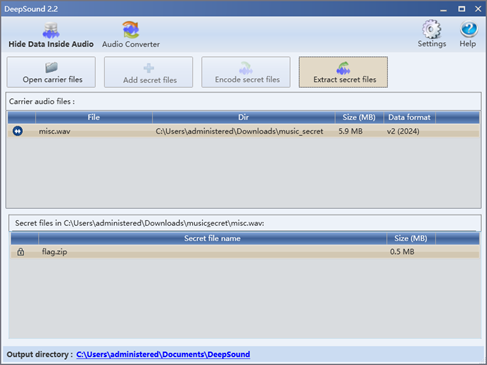Sort carrier list by Dir column header
The height and width of the screenshot is (365, 487).
244,117
